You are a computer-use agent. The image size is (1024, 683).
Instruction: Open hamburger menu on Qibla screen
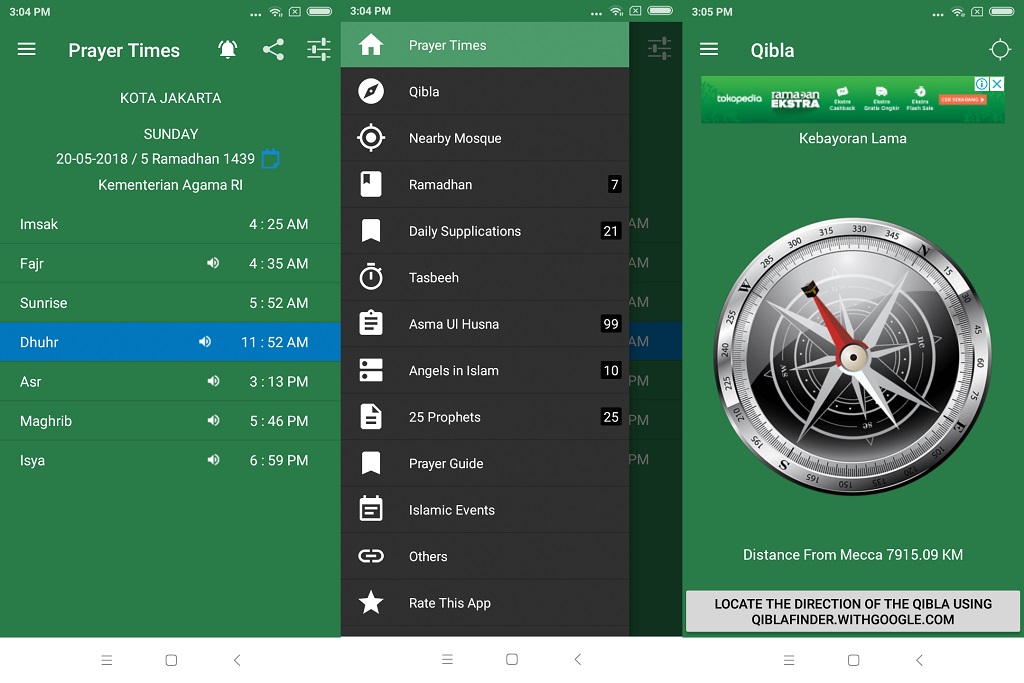click(x=709, y=50)
